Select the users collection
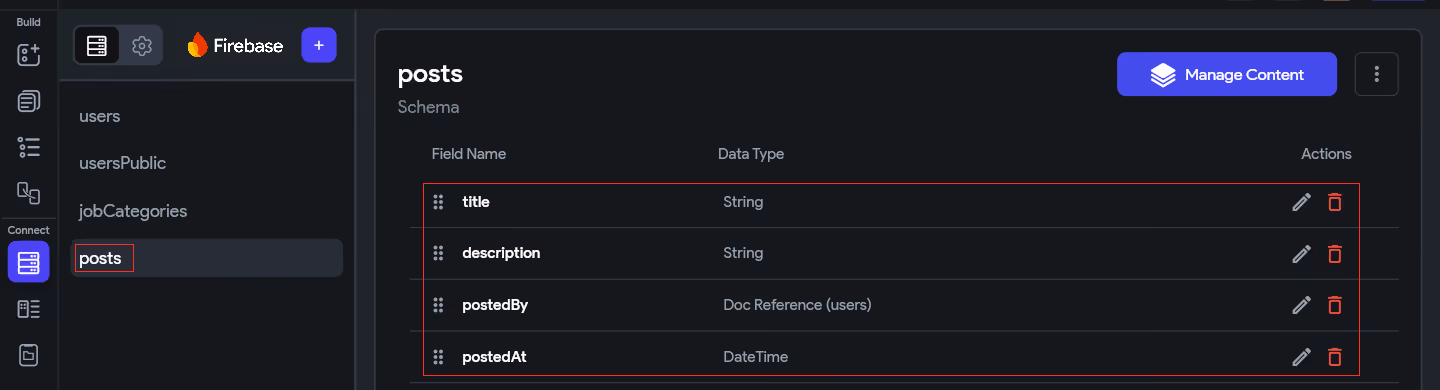Screen dimensions: 1440x390 tap(100, 116)
